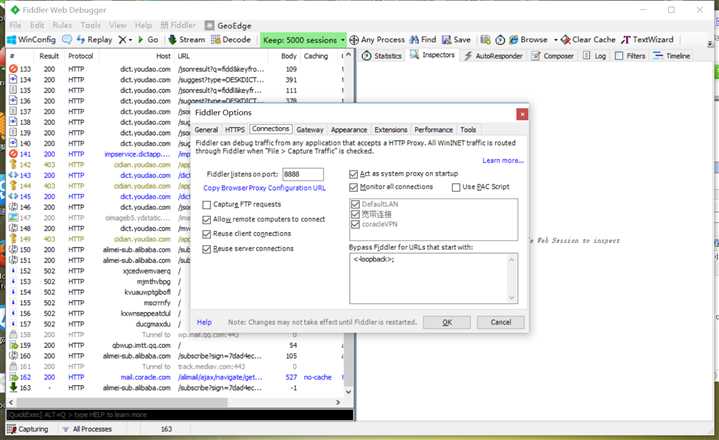Screen dimensions: 719x440
Task: Sort sessions by Host column header
Action: [x=163, y=56]
